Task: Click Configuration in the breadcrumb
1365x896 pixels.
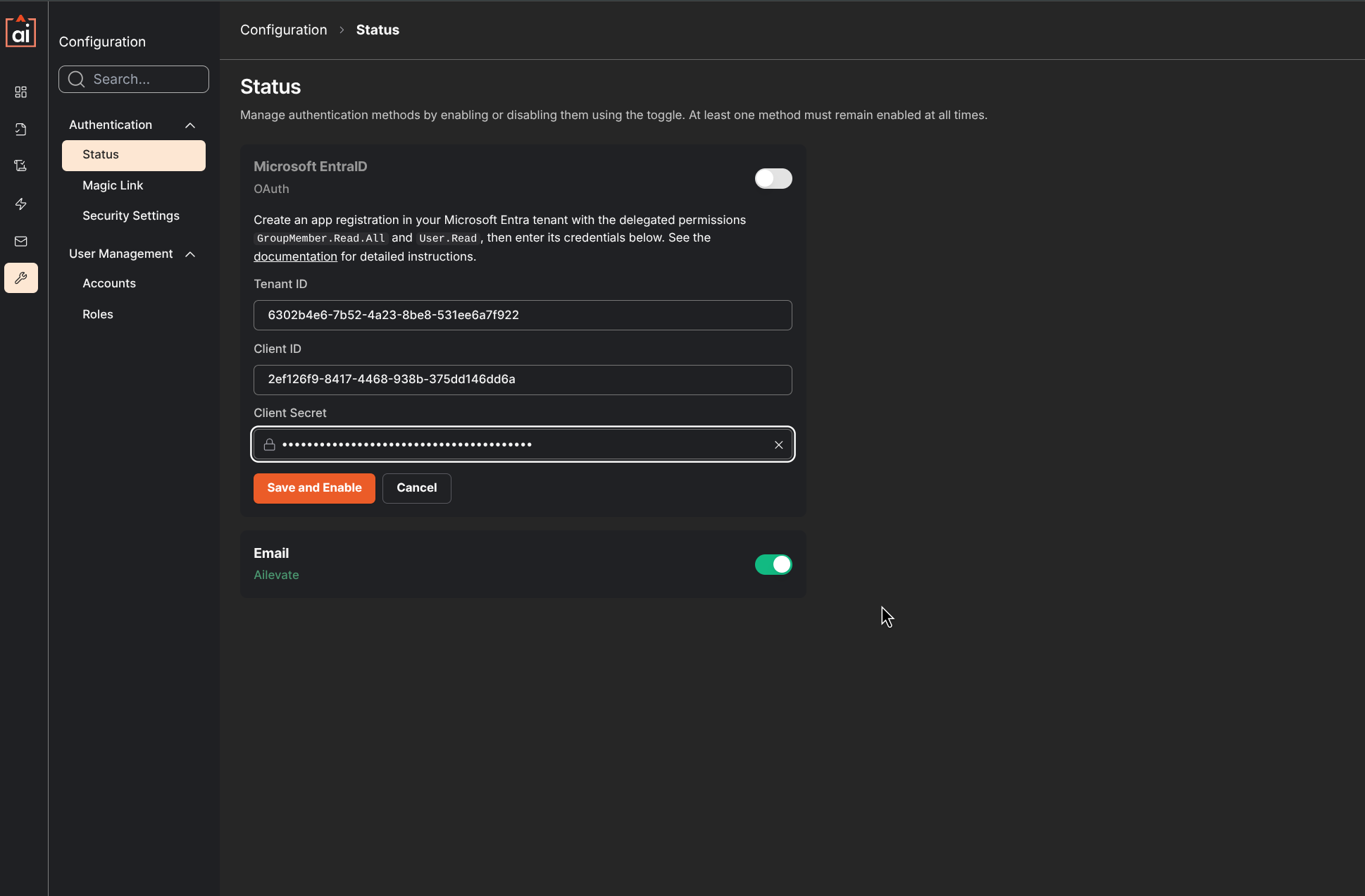Action: 284,30
